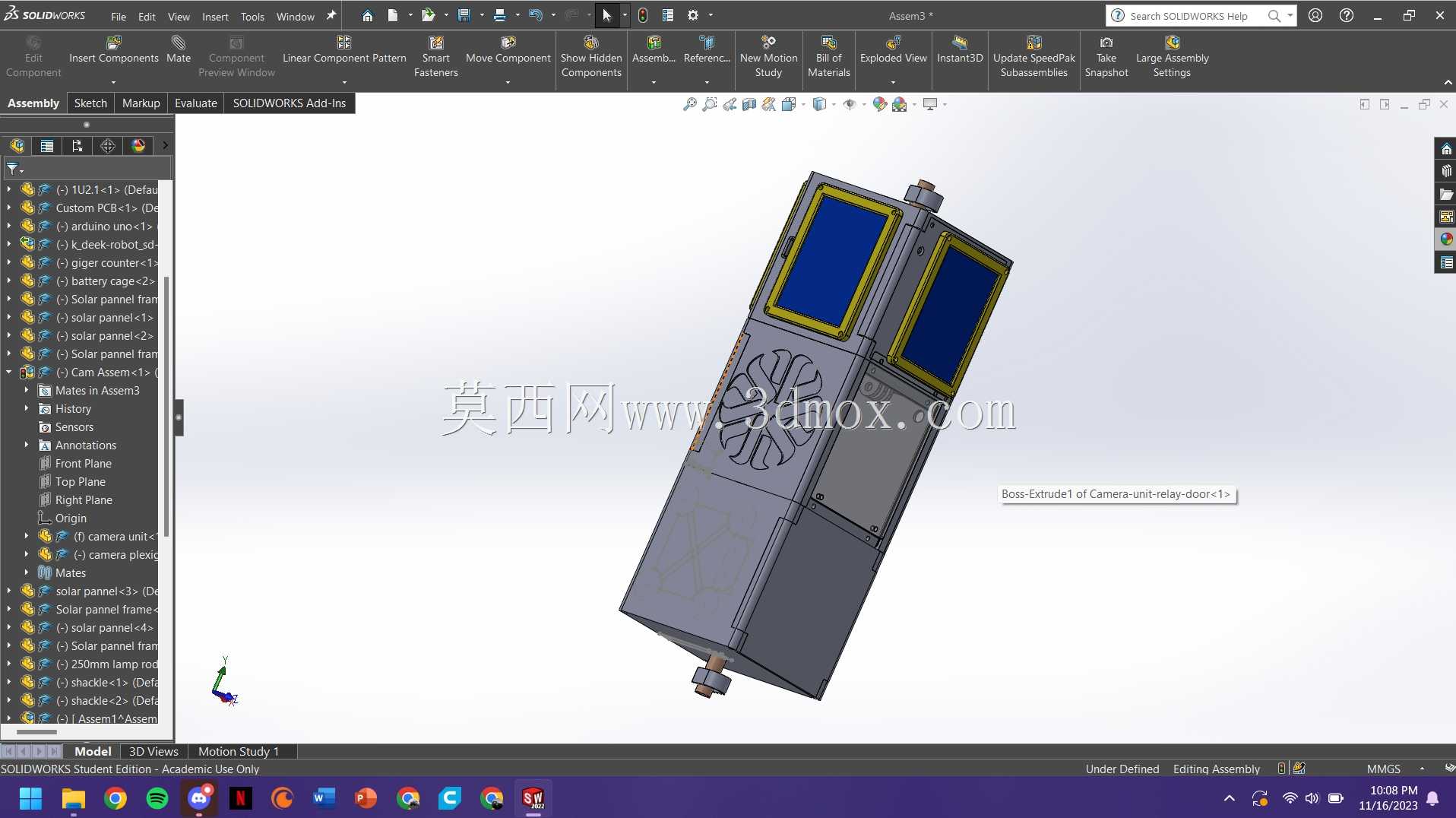This screenshot has width=1456, height=818.
Task: Click Update SpeedPak Subassemblies
Action: tap(1034, 56)
